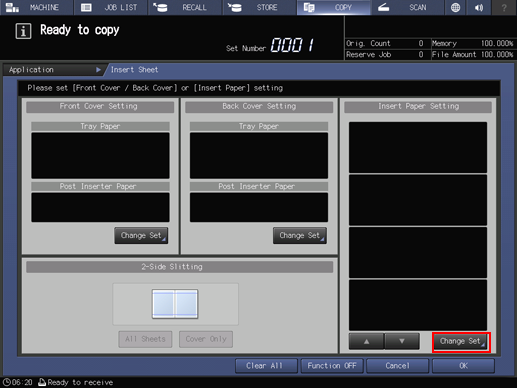Open the MACHINE tab
Image resolution: width=517 pixels, height=388 pixels.
pyautogui.click(x=36, y=7)
